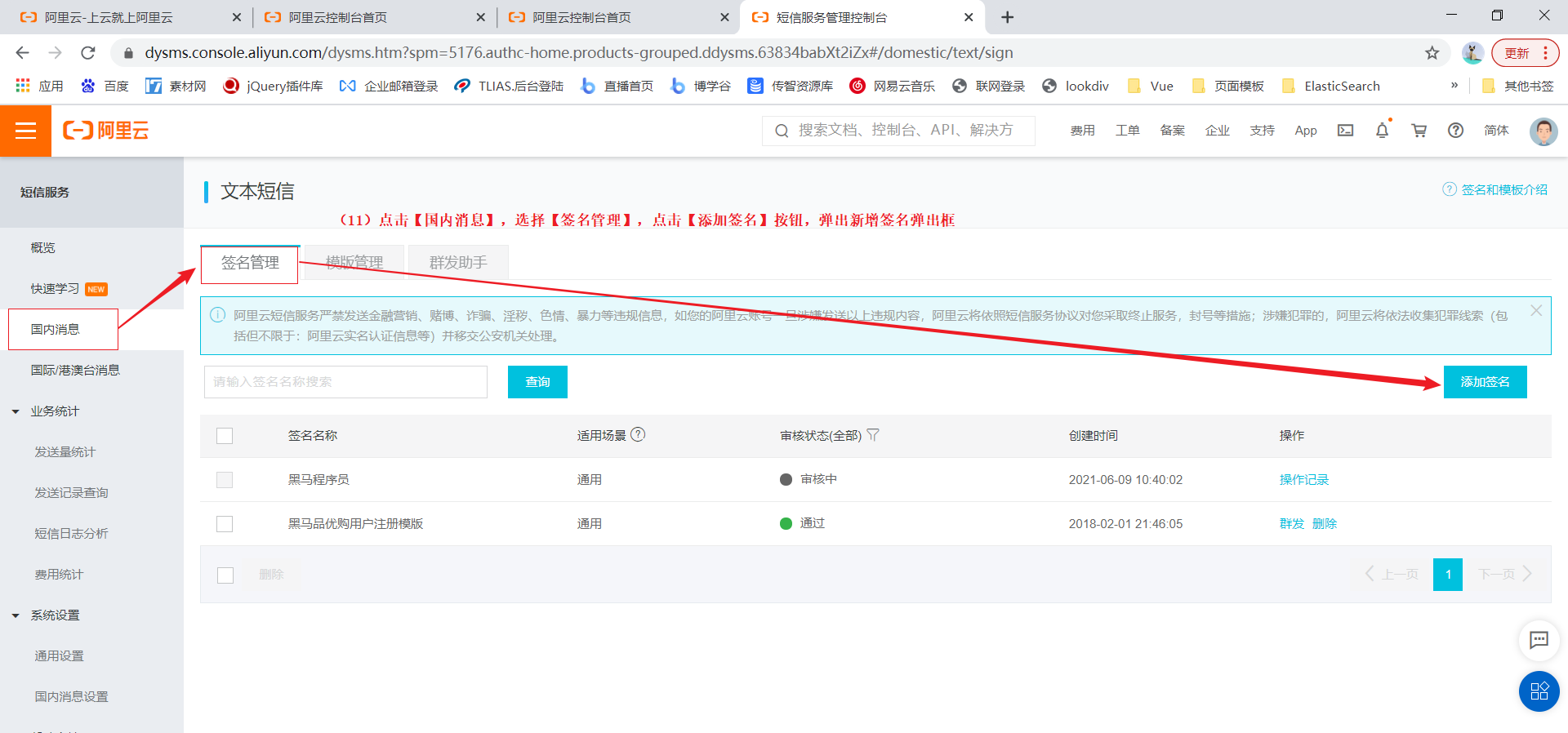Viewport: 1568px width, 733px height.
Task: Close the 阿里云-上云就上阿里云 tab
Action: tap(236, 17)
